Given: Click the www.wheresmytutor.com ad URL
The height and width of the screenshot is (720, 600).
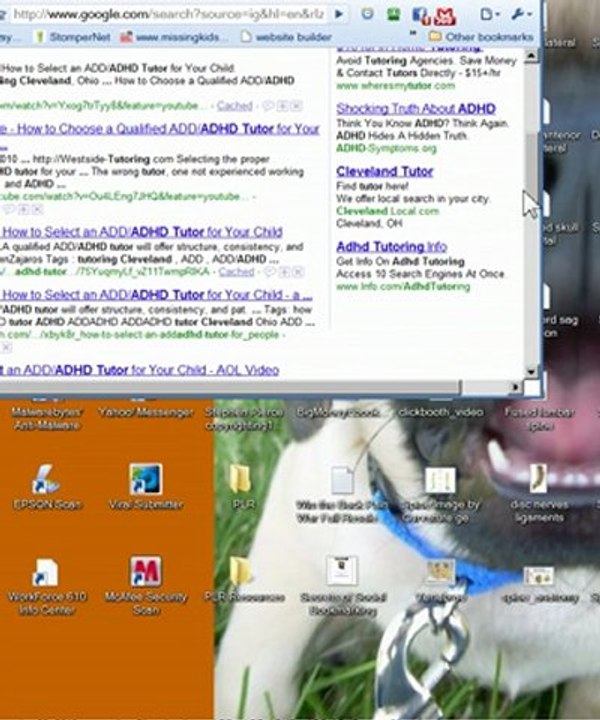Looking at the screenshot, I should click(x=395, y=86).
